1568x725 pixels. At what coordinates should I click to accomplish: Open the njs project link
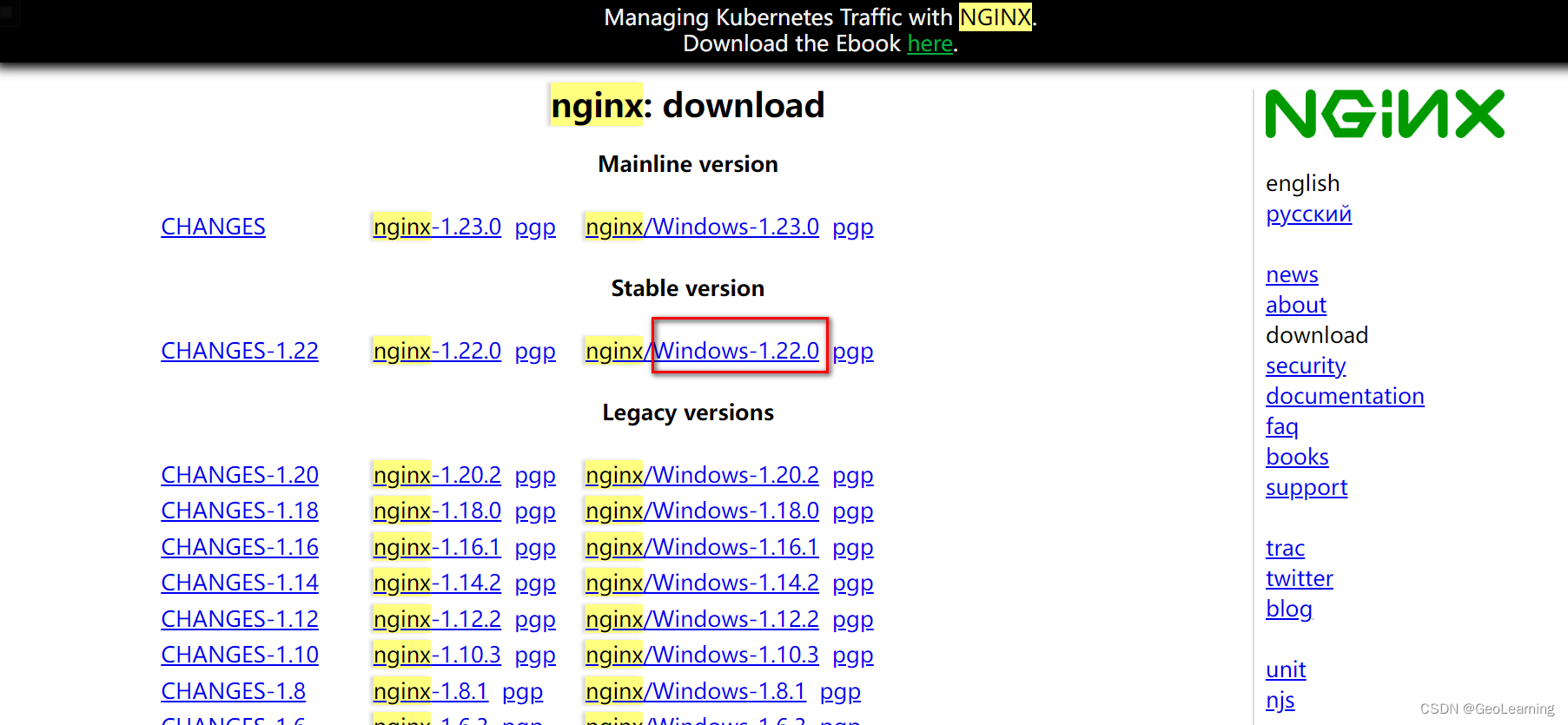[x=1280, y=701]
